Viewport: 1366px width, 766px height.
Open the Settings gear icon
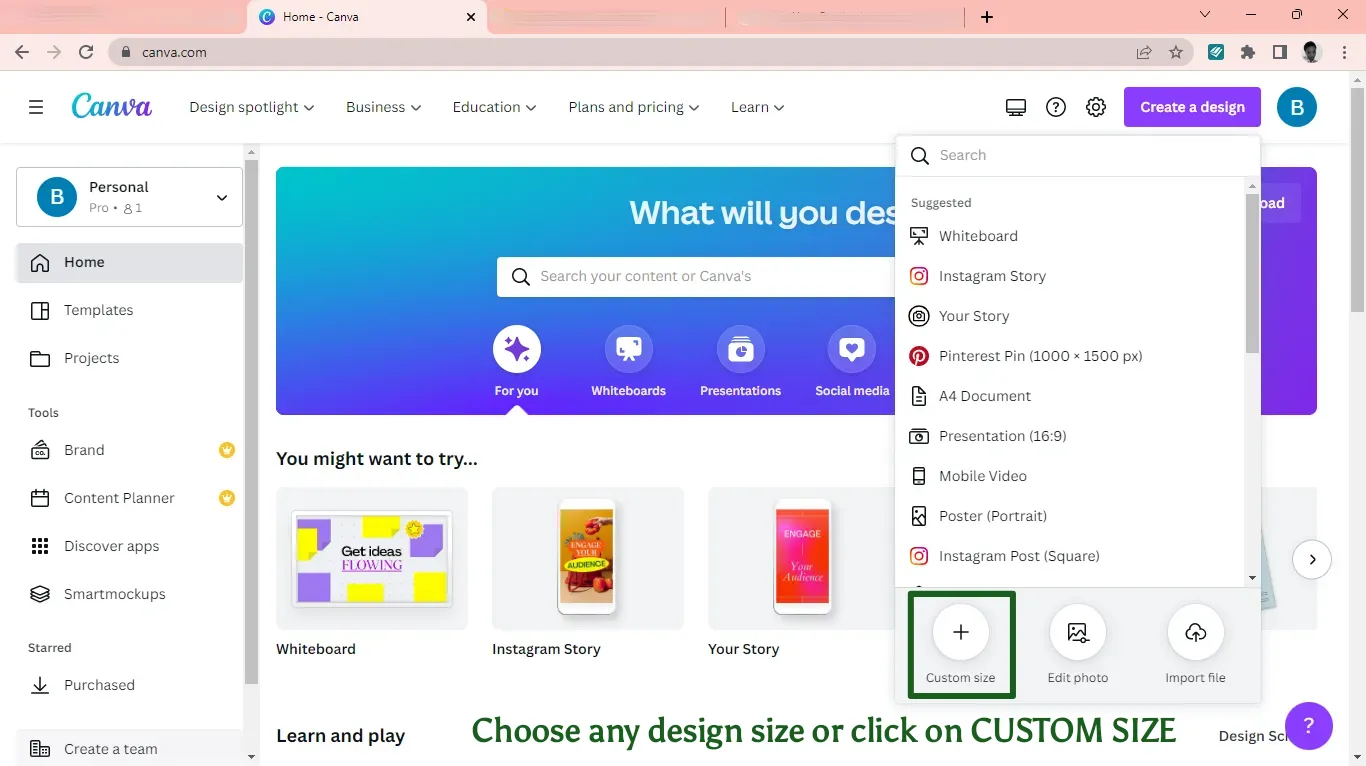coord(1096,107)
